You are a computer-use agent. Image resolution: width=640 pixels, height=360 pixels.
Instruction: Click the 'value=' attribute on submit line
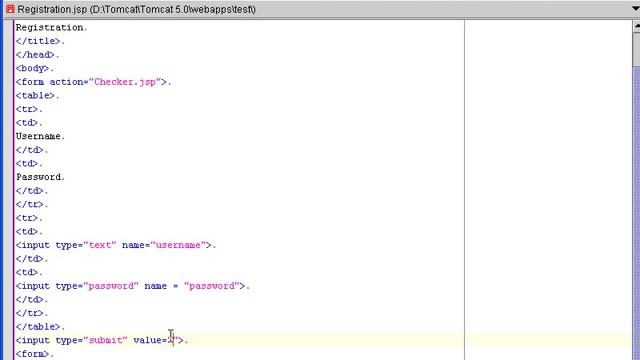150,340
